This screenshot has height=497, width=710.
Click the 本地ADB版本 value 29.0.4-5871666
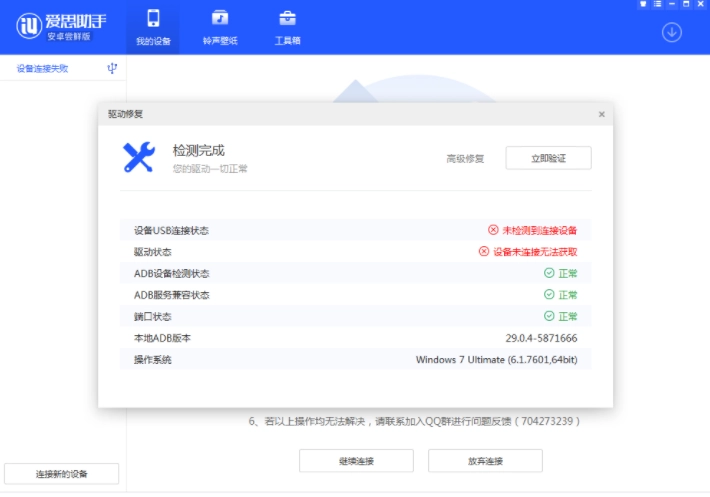point(541,338)
